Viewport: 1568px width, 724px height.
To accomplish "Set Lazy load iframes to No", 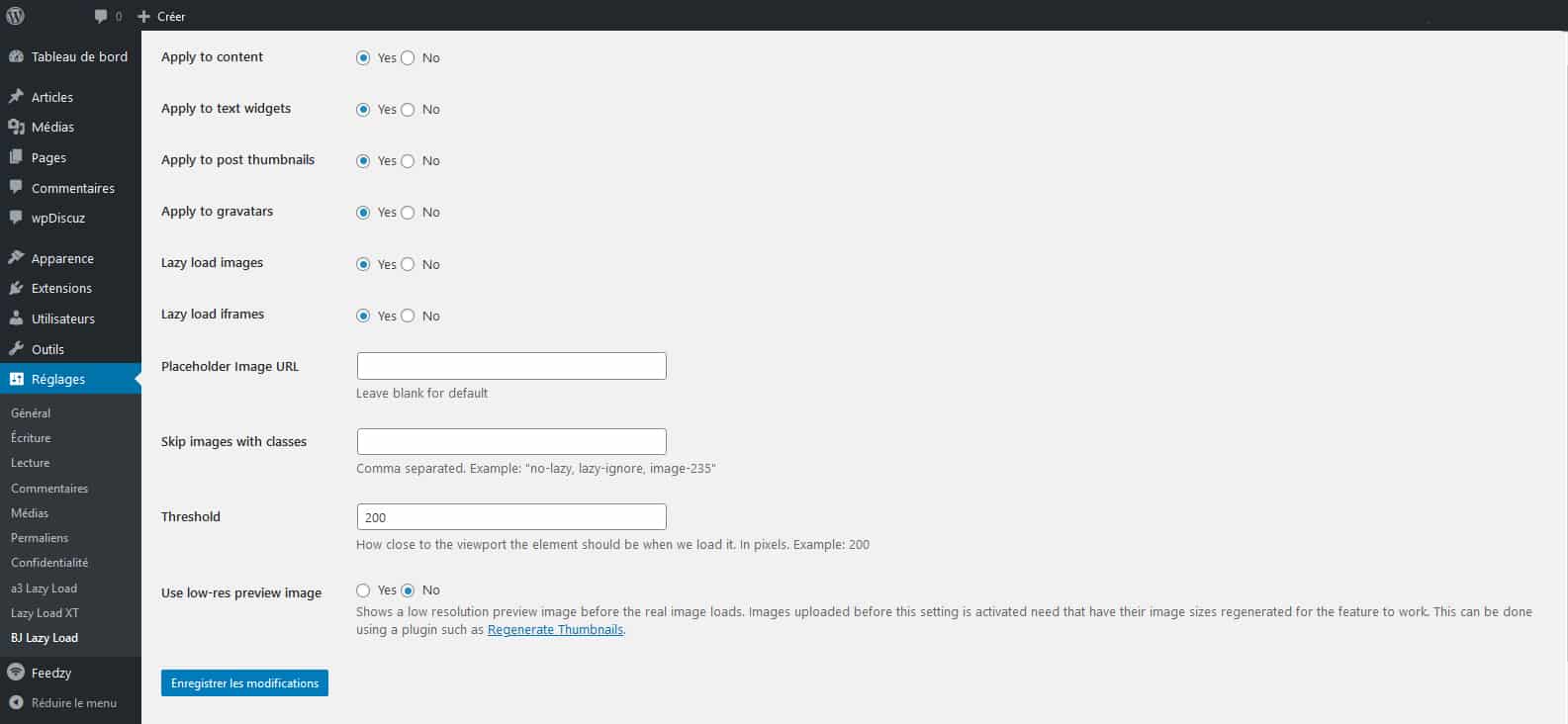I will pyautogui.click(x=408, y=317).
